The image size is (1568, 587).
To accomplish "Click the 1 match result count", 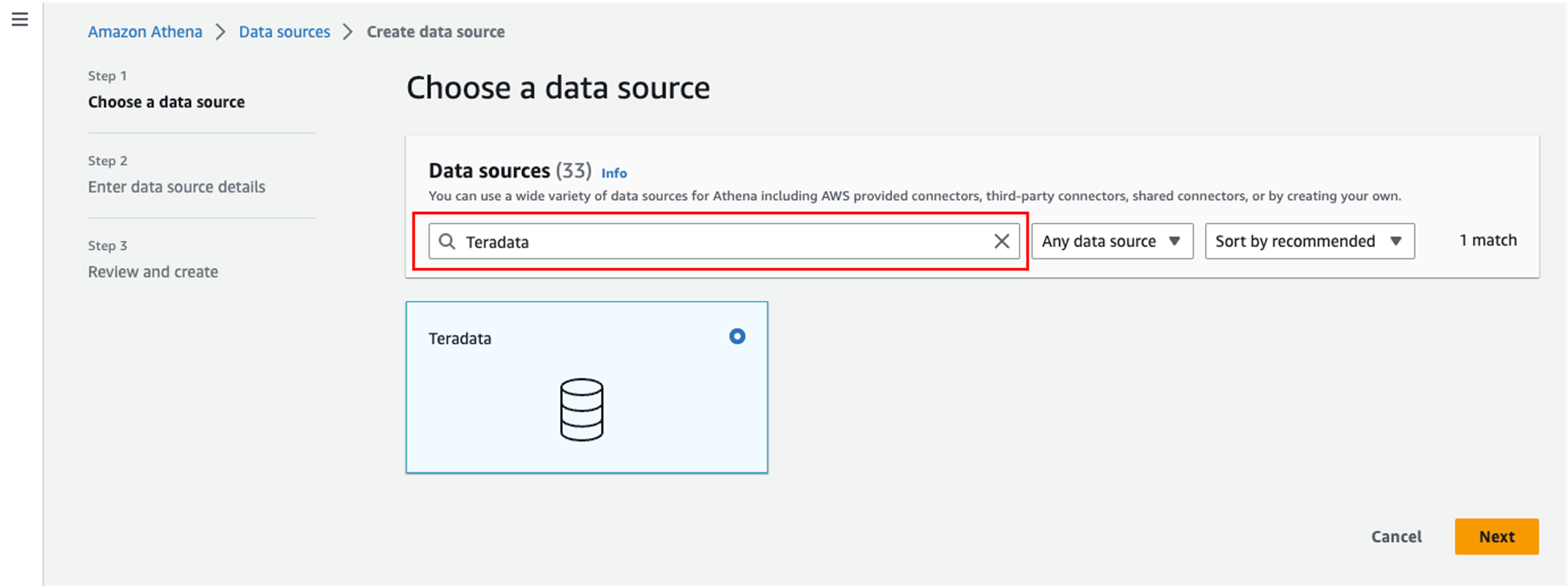I will [x=1488, y=241].
